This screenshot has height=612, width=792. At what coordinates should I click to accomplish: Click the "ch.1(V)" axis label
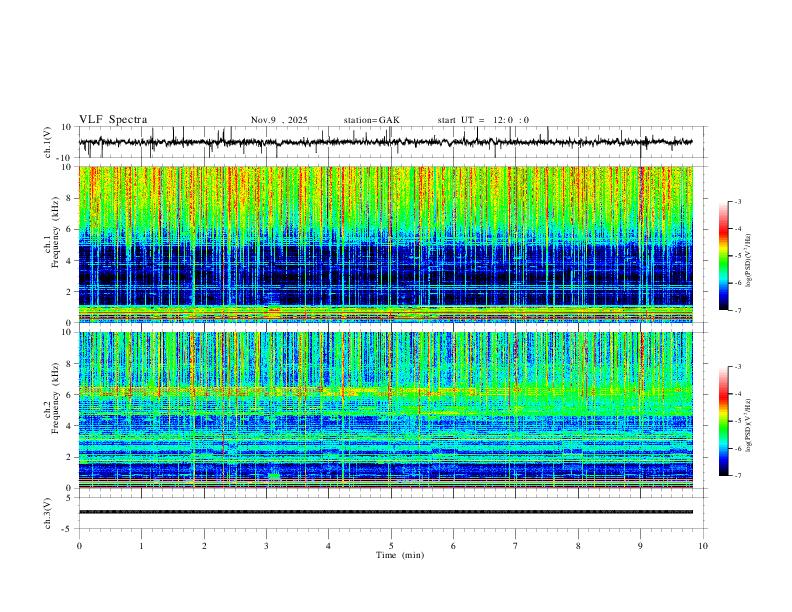48,142
